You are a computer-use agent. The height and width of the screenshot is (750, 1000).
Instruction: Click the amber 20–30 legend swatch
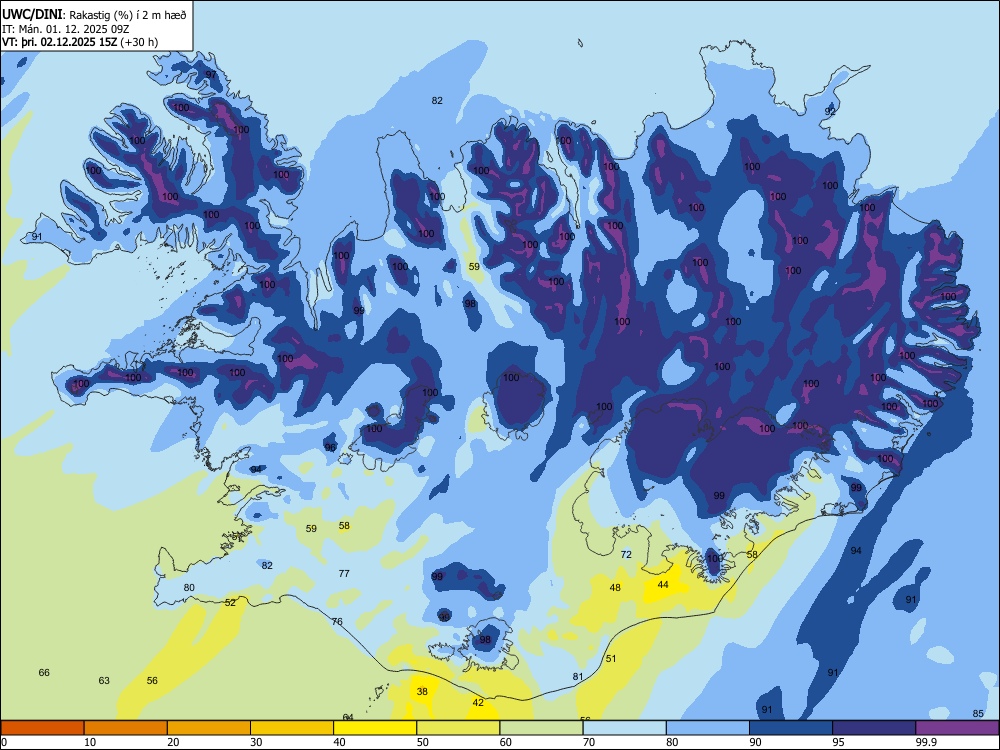pyautogui.click(x=209, y=728)
